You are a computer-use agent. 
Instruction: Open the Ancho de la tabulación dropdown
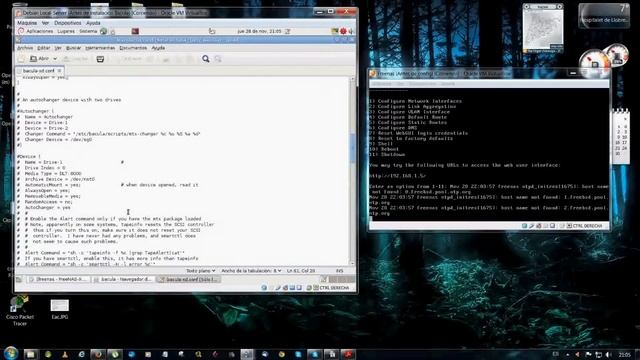(x=251, y=271)
